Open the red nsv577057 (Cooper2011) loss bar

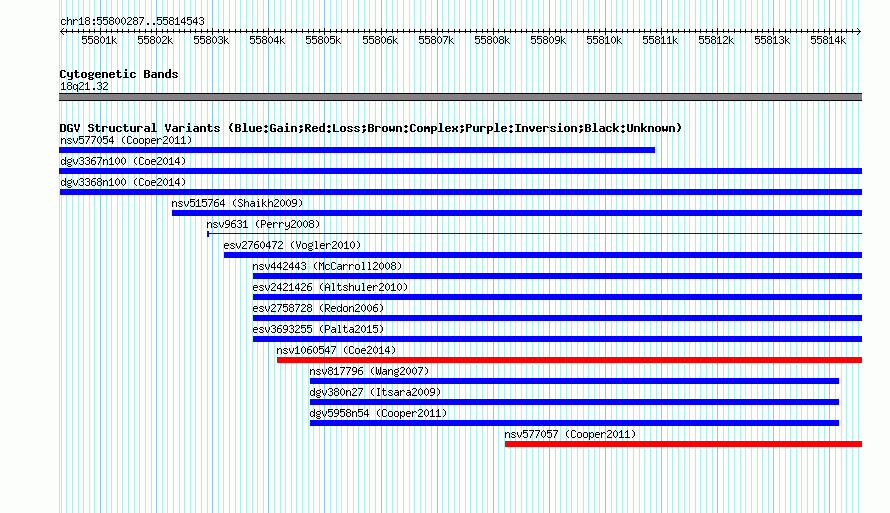point(683,444)
